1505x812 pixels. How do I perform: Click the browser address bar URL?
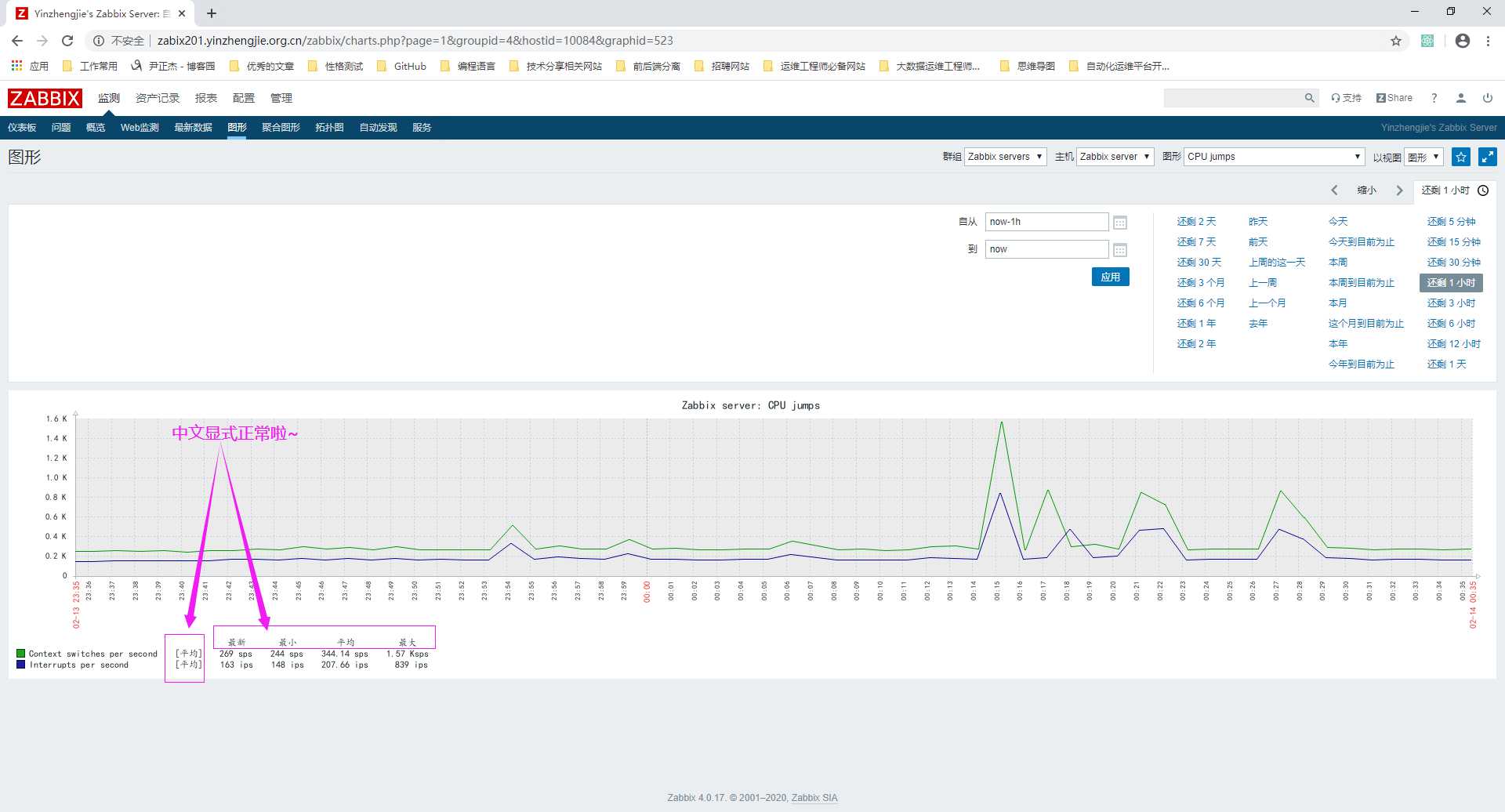coord(415,41)
